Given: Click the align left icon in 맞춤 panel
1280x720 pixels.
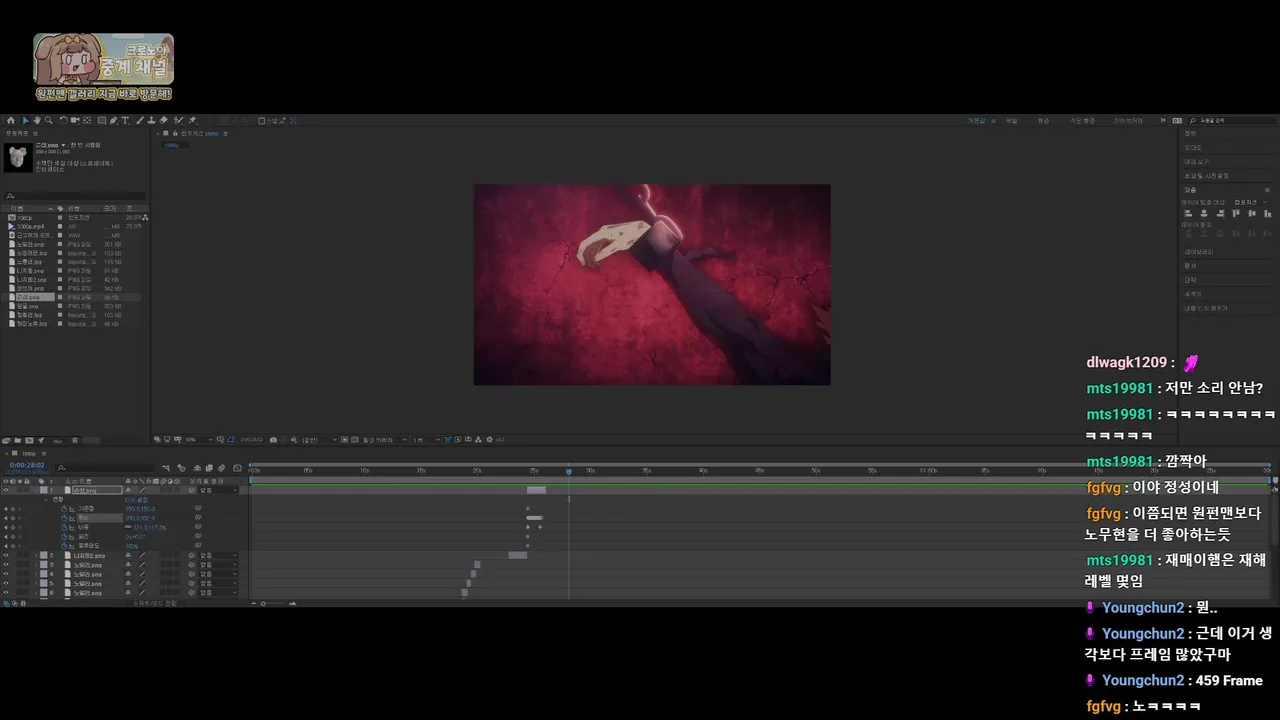Looking at the screenshot, I should tap(1188, 213).
